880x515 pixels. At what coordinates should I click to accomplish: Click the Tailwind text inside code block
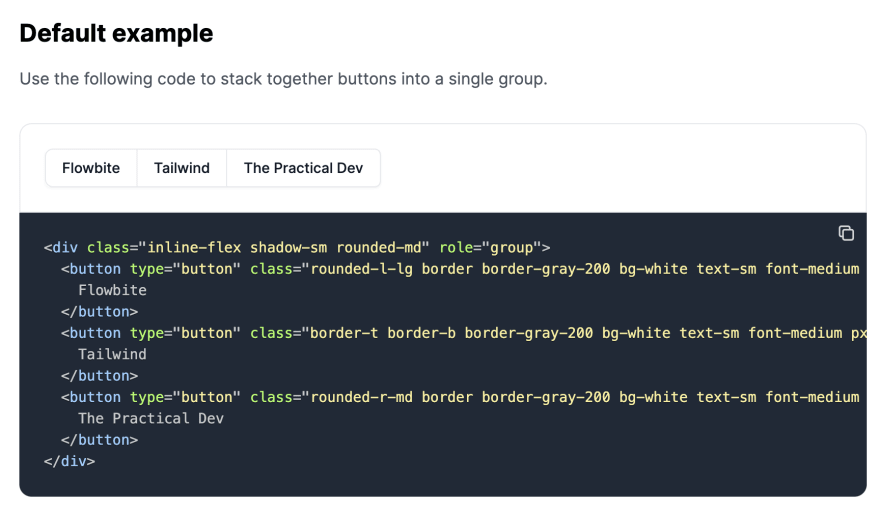tap(112, 354)
